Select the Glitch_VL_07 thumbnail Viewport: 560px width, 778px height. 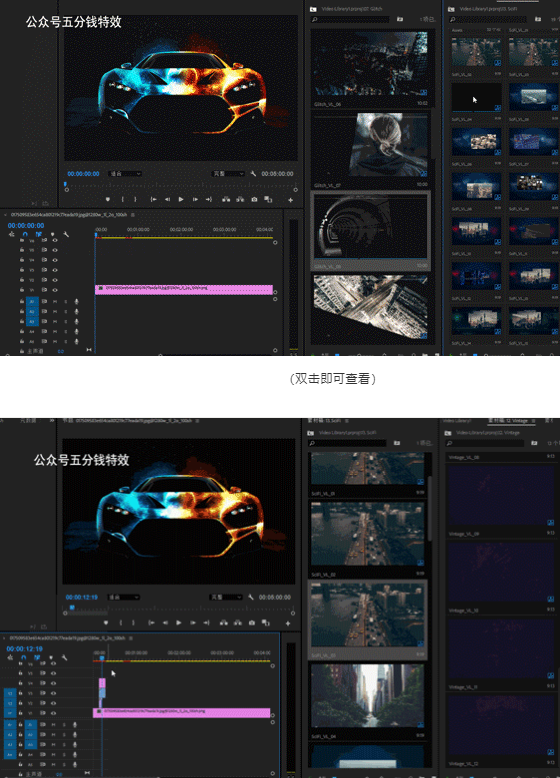[x=371, y=144]
